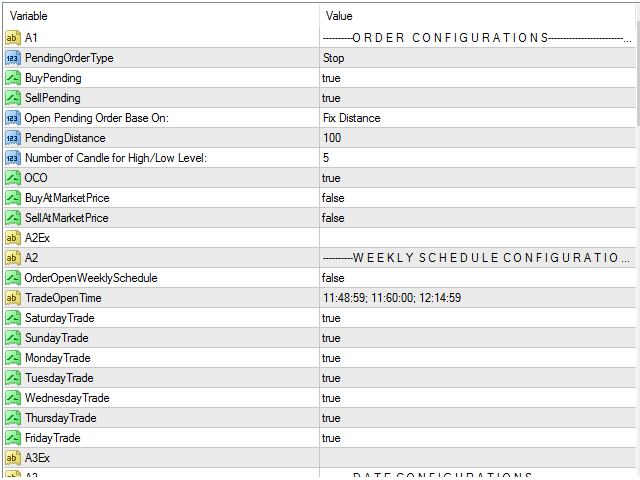Edit the TradeOpenTime value field

pyautogui.click(x=478, y=298)
